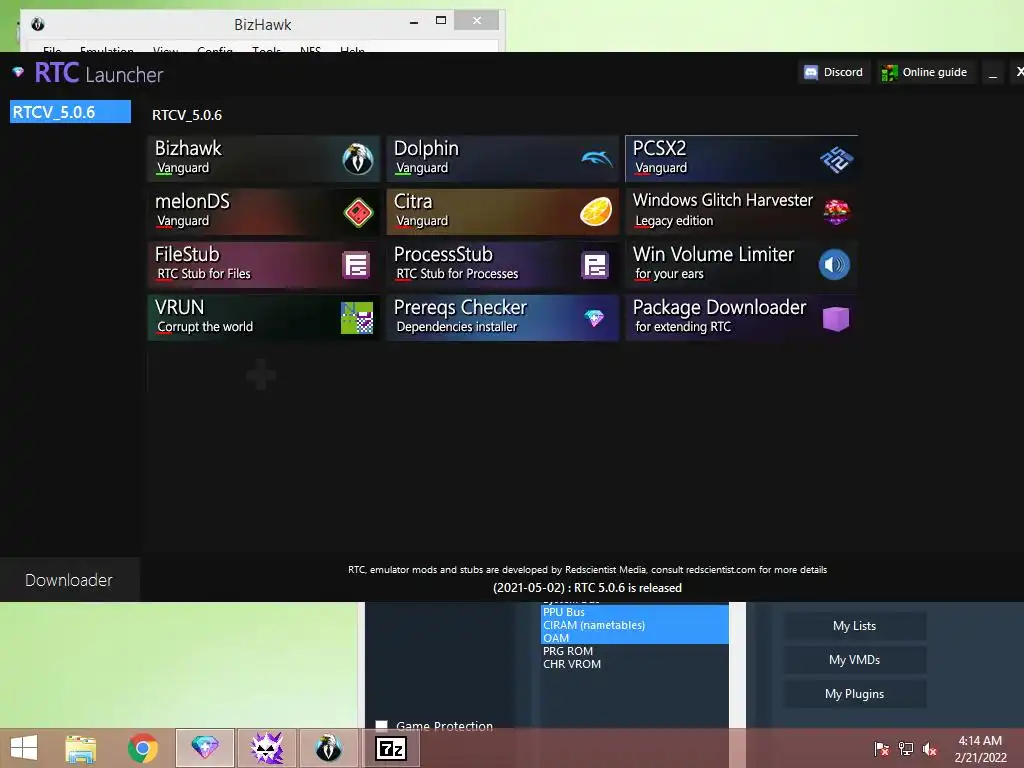Open 7-Zip from the taskbar
Image resolution: width=1024 pixels, height=768 pixels.
(391, 748)
